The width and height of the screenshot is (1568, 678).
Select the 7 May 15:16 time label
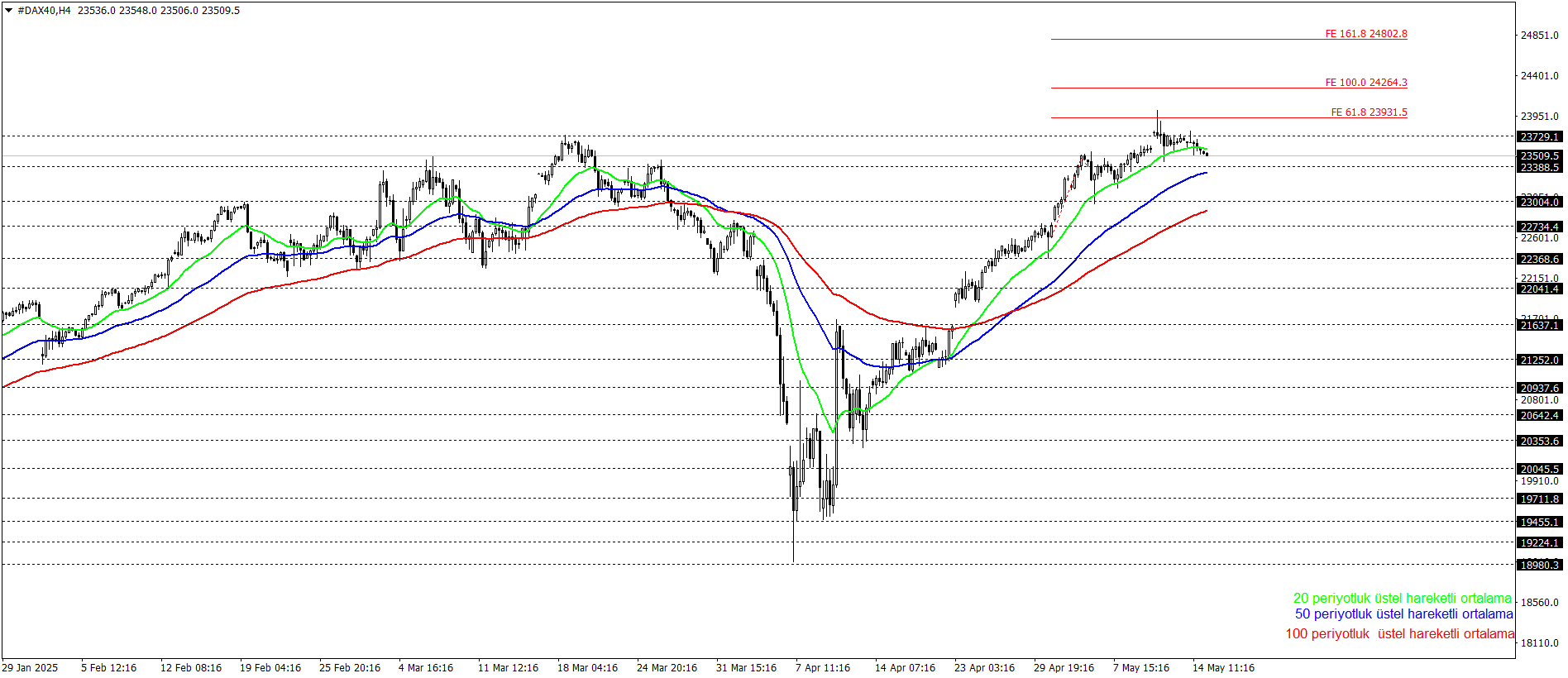tap(1141, 668)
